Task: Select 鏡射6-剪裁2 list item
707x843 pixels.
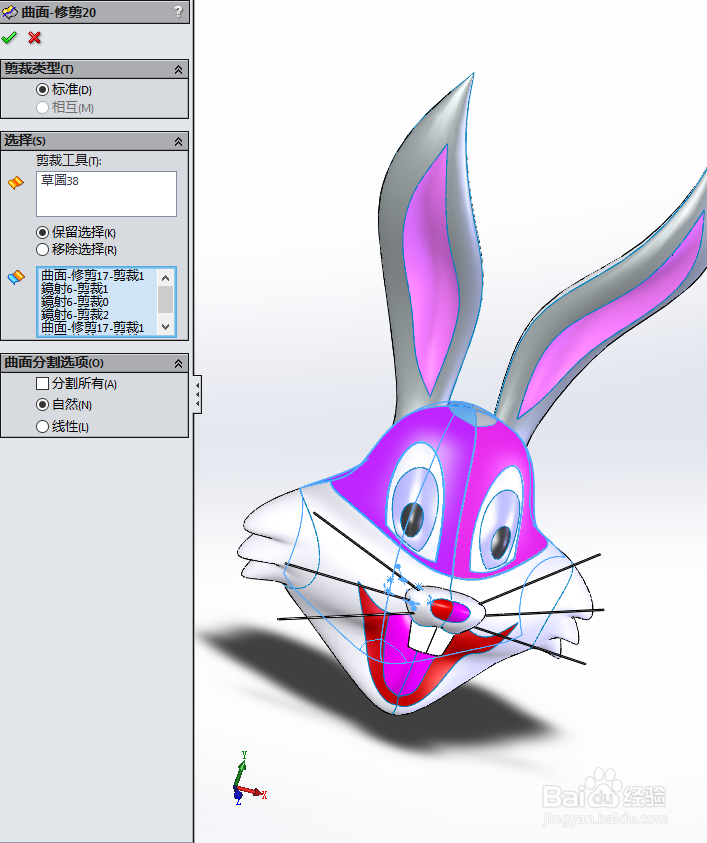Action: click(x=75, y=315)
